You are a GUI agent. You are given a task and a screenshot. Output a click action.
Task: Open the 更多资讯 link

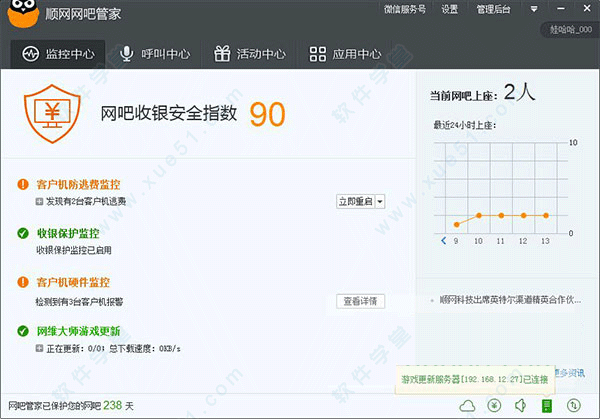coord(570,373)
